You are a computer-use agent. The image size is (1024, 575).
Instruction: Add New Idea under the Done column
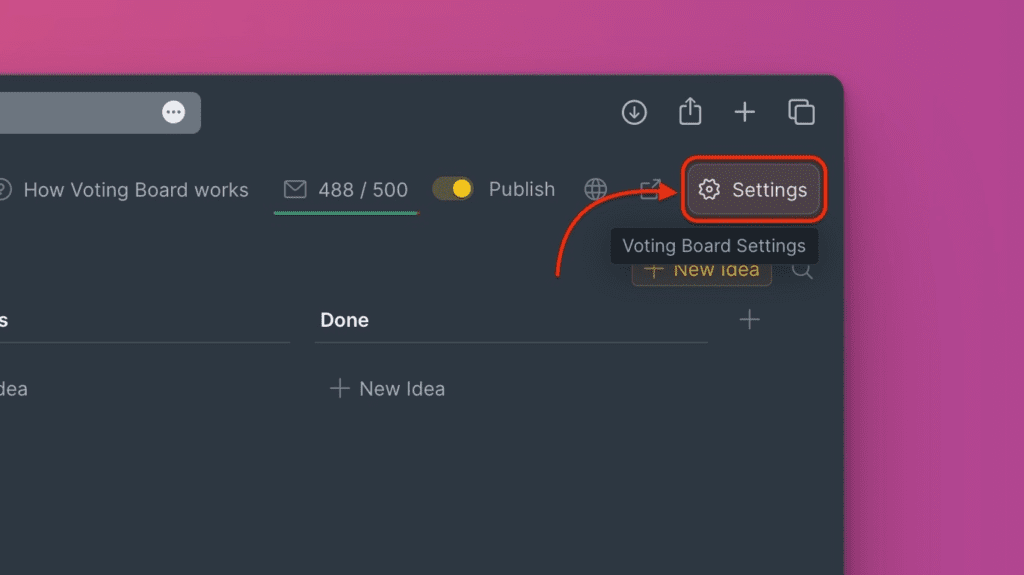click(x=388, y=388)
